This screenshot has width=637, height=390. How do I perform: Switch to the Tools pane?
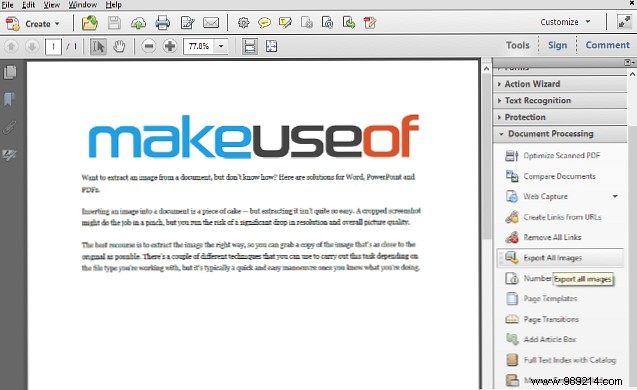click(x=518, y=45)
